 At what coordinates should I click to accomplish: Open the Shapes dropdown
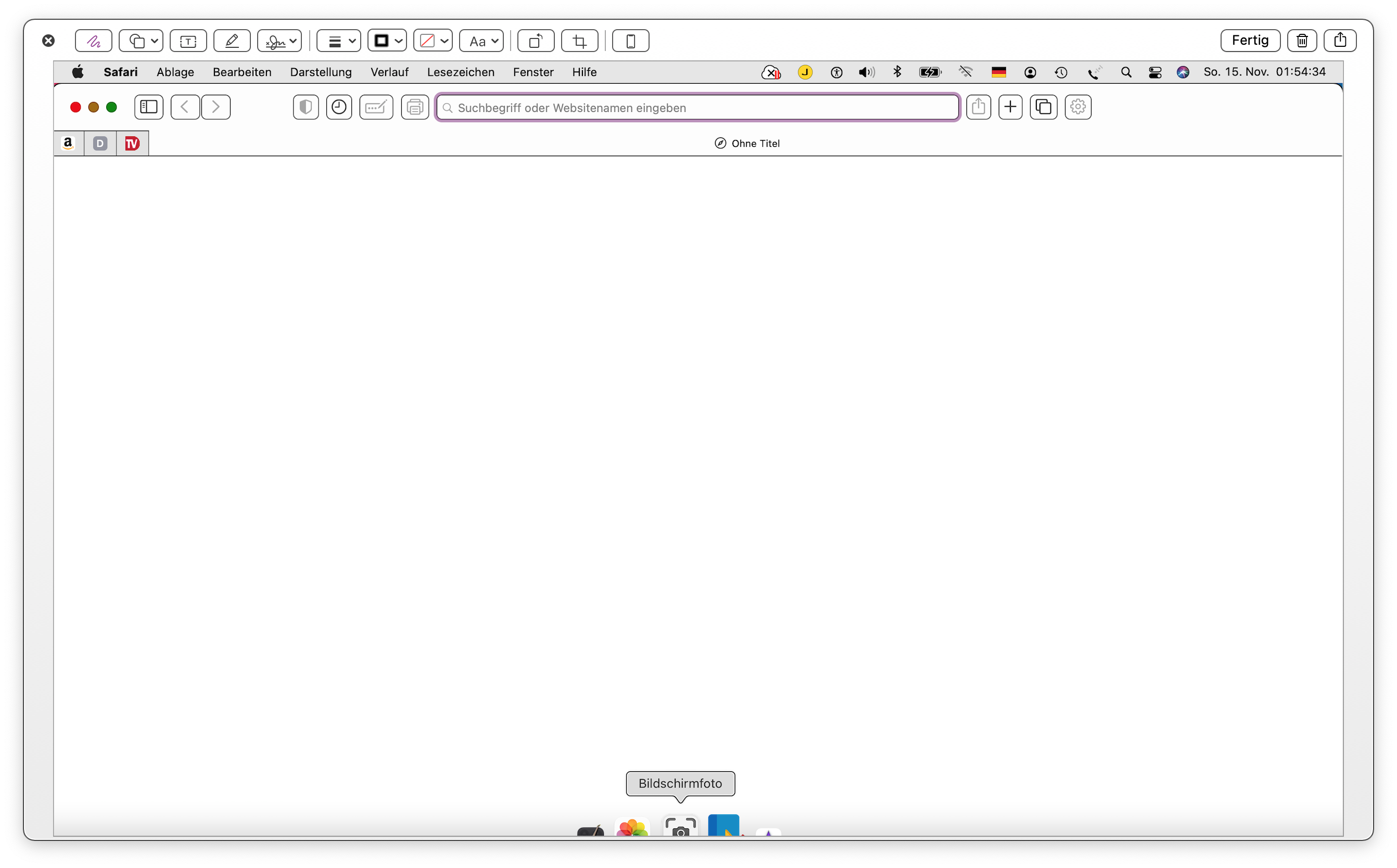[141, 41]
